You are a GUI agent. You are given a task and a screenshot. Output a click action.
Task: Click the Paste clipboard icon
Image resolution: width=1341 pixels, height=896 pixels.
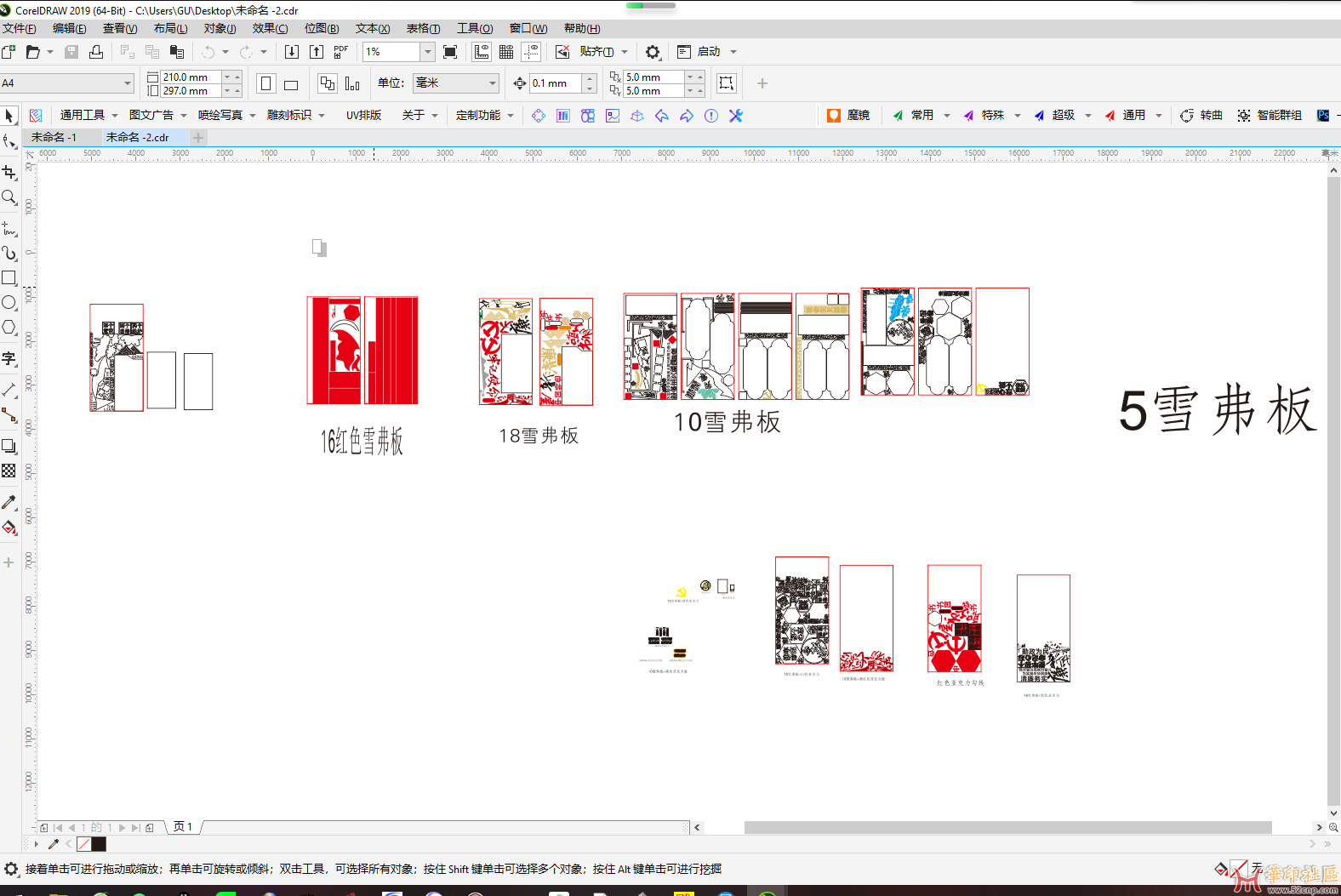pos(177,52)
